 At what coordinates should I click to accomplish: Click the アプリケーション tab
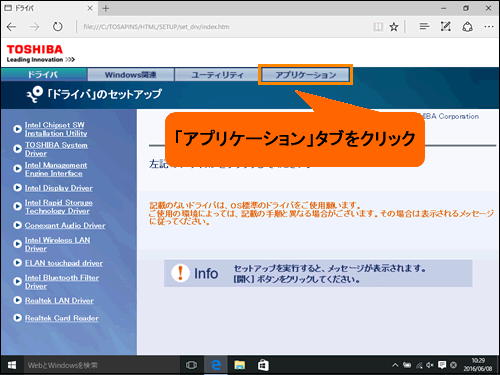tap(305, 75)
